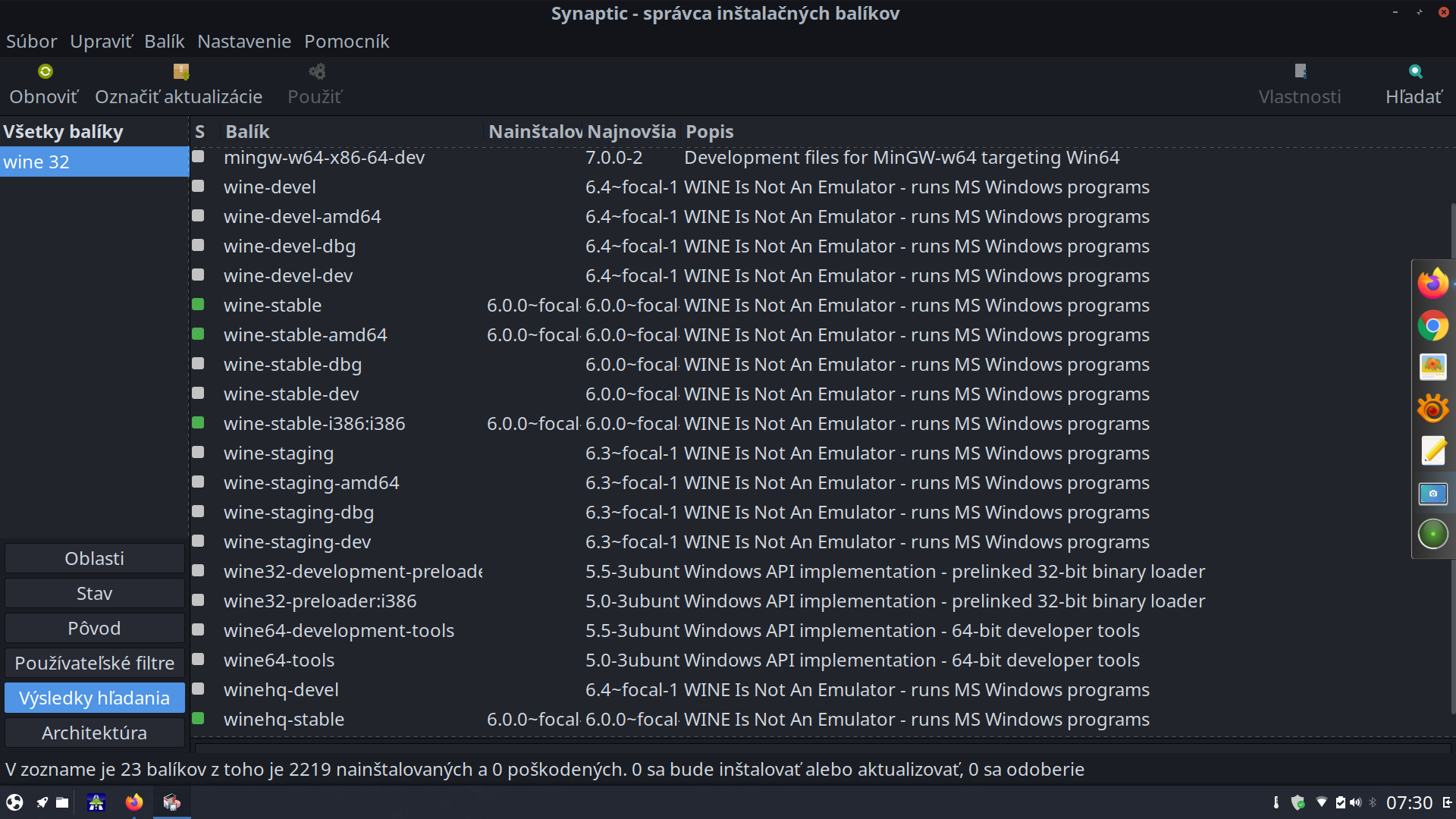Sort by the Balík column header
Viewport: 1456px width, 819px height.
click(x=247, y=132)
